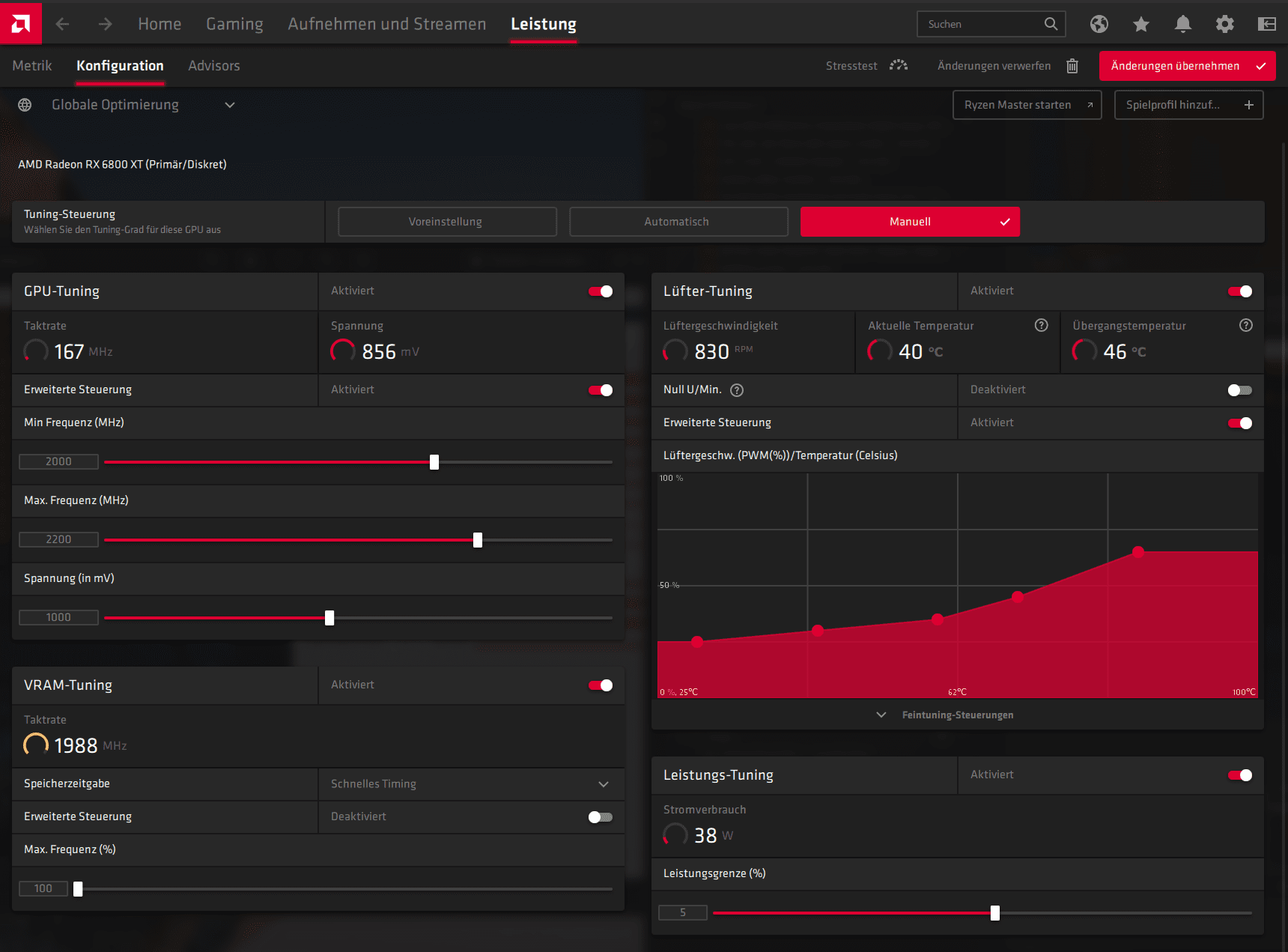Click the Ryzen Master external link arrow
1288x952 pixels.
click(x=1090, y=105)
